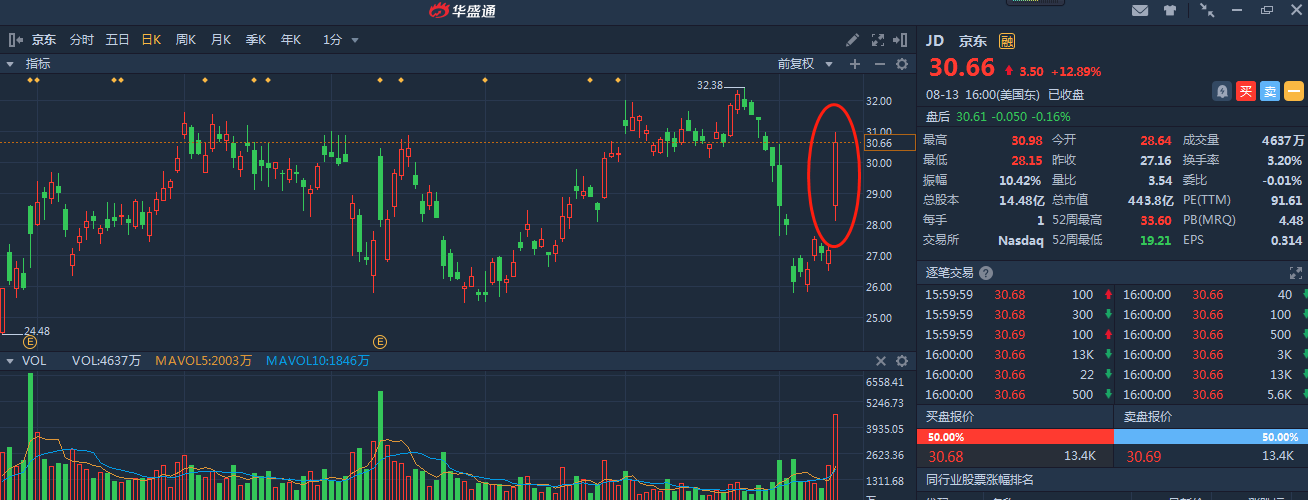The width and height of the screenshot is (1308, 500).
Task: Set a price alert with bell icon
Action: 1222,91
